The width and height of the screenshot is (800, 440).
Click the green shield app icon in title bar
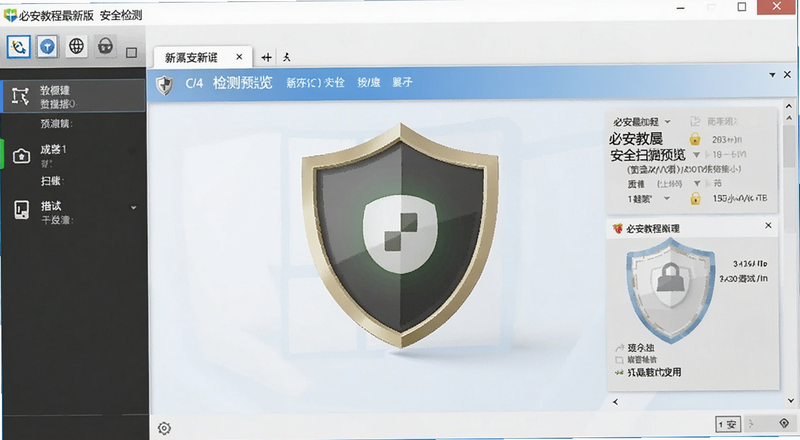coord(10,15)
